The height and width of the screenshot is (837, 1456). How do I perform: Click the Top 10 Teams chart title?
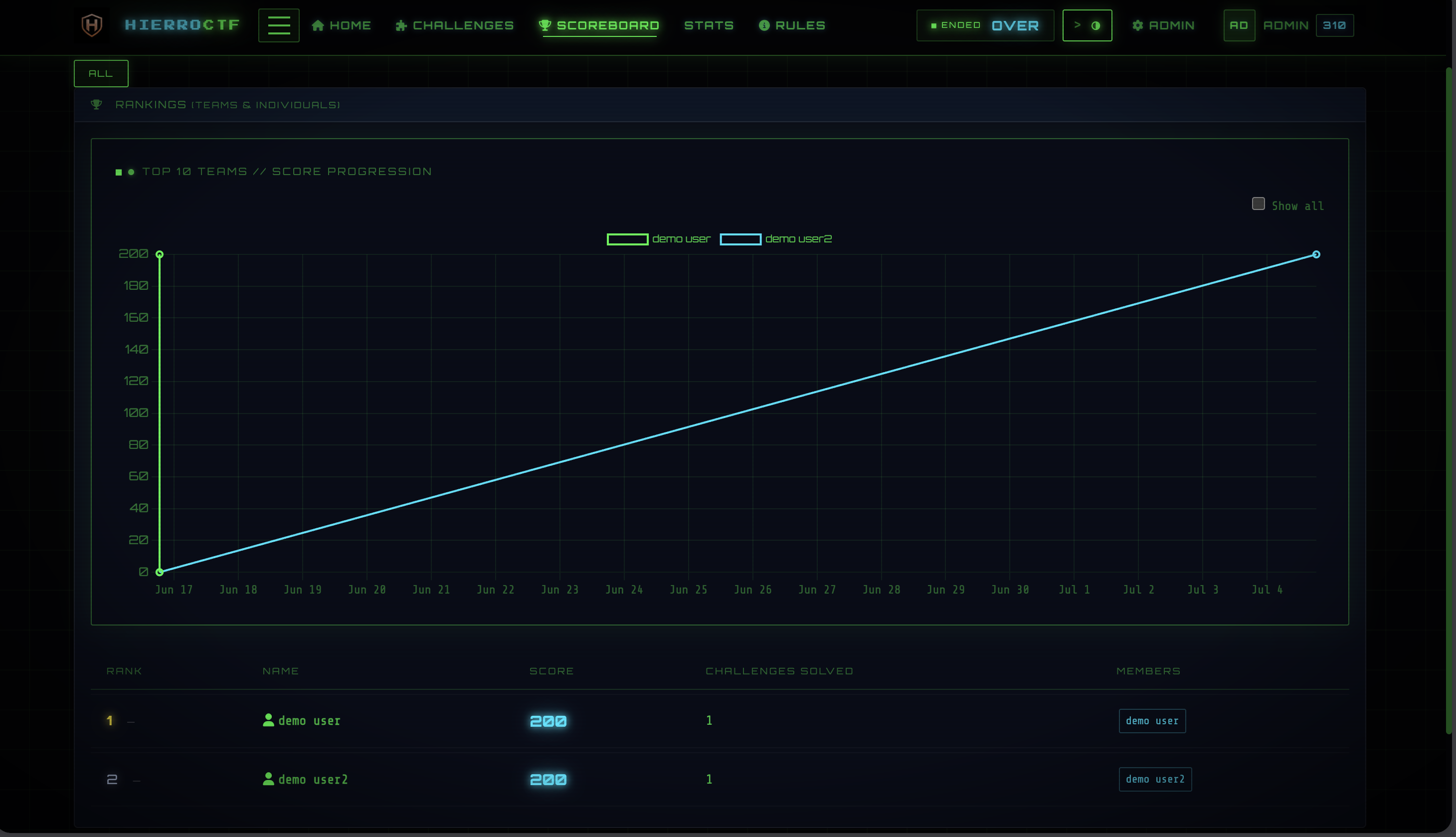(x=287, y=171)
